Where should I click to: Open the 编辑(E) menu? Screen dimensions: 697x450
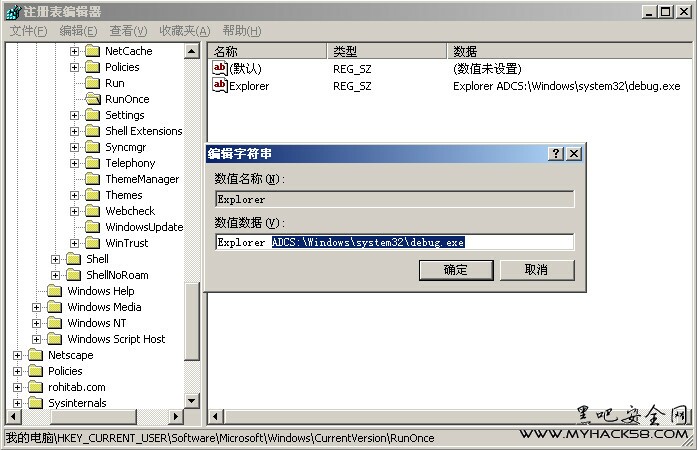click(x=77, y=31)
